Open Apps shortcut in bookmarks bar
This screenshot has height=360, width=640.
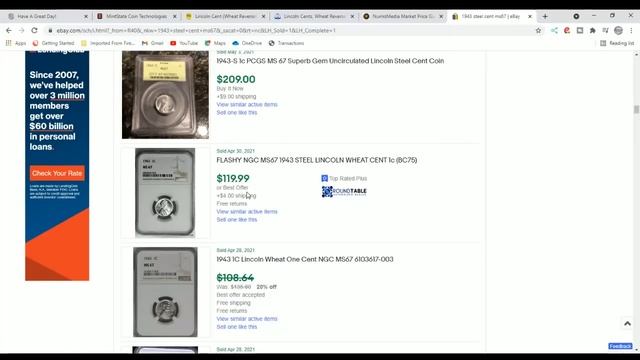click(16, 43)
